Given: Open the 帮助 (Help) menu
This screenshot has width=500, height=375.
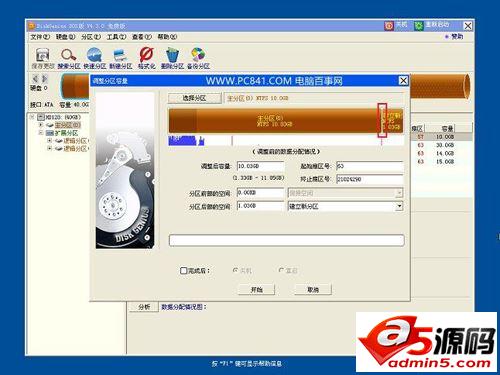Looking at the screenshot, I should pyautogui.click(x=167, y=37).
